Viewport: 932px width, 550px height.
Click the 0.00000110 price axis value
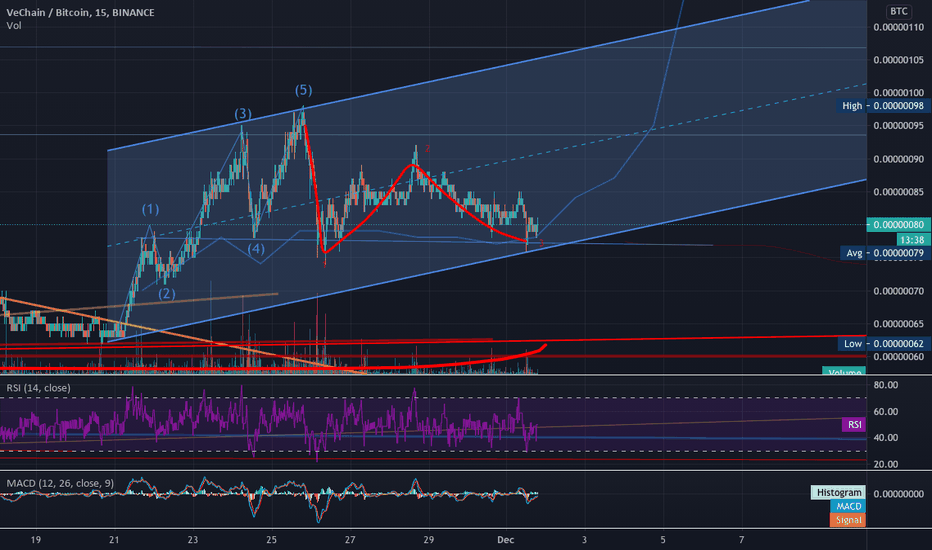tap(899, 27)
